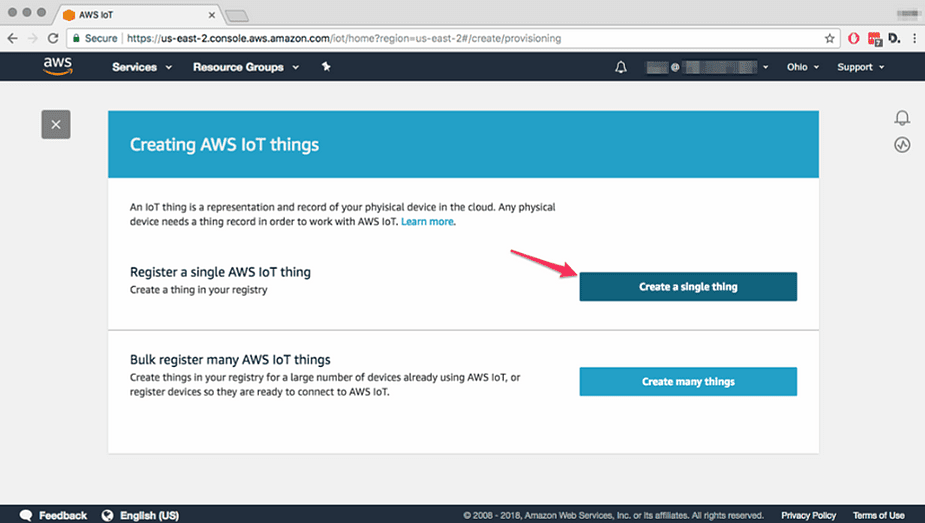
Task: Click the 'Creating AWS IoT things' title
Action: (x=224, y=144)
